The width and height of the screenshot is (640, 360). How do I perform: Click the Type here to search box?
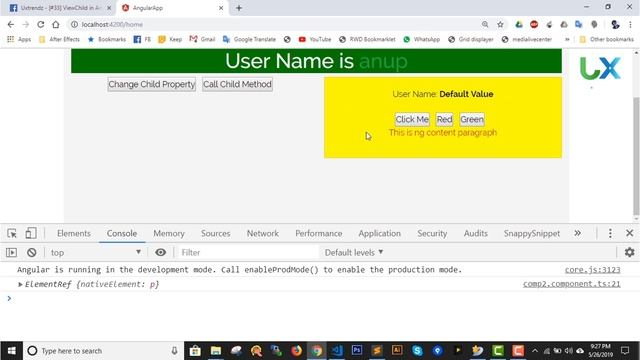tap(103, 351)
